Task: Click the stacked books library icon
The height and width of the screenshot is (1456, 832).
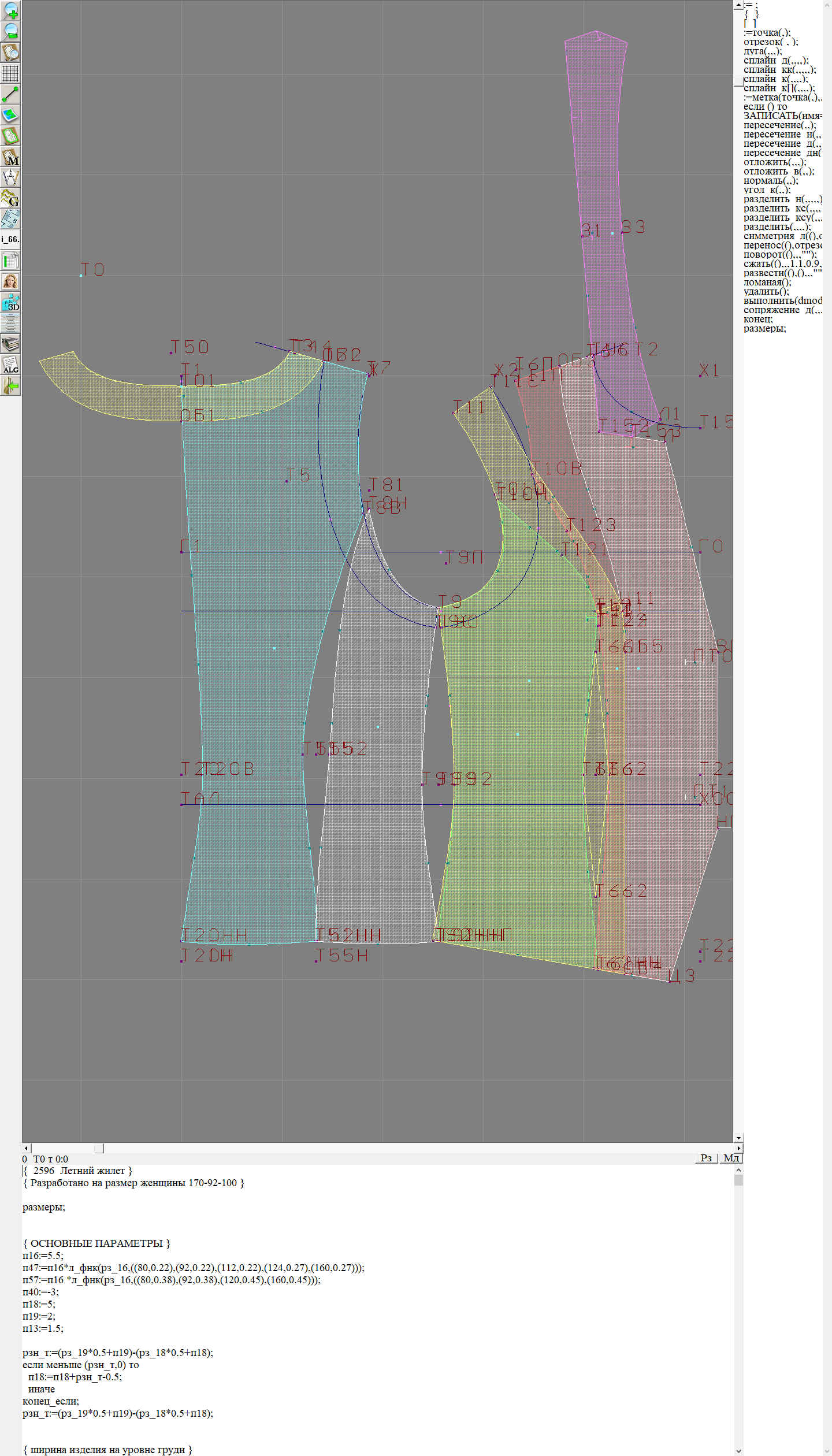Action: [x=10, y=344]
